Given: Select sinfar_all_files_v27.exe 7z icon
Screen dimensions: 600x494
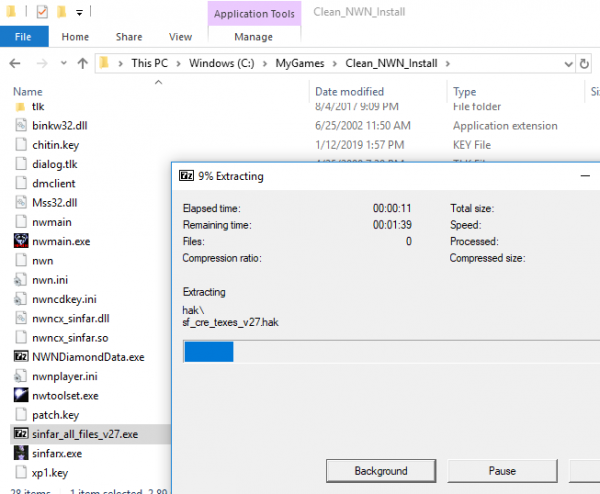Looking at the screenshot, I should 21,434.
